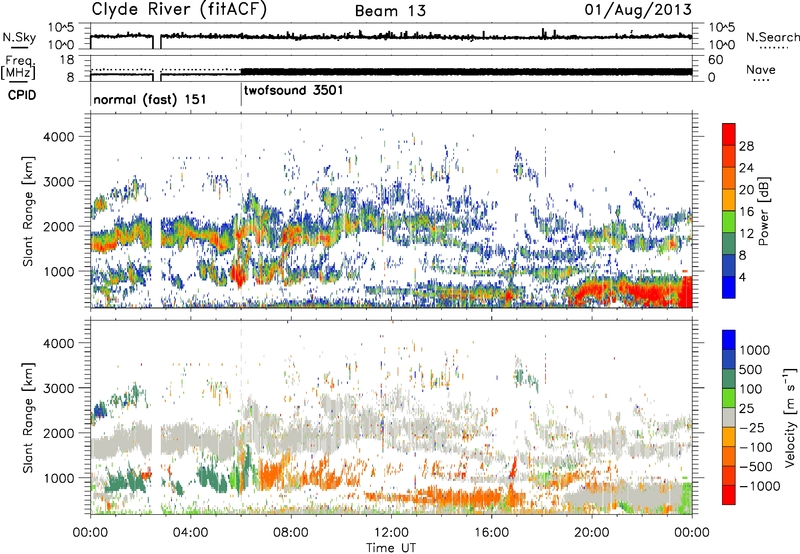Image resolution: width=800 pixels, height=554 pixels.
Task: Click the 'twofsound 3501' CPID text
Action: point(294,90)
